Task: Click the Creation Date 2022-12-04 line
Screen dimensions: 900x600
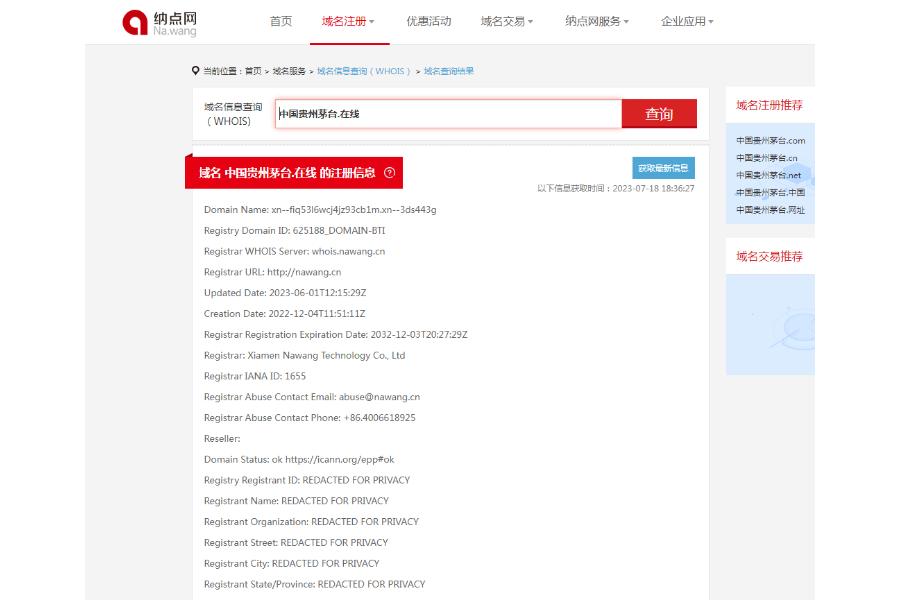Action: tap(285, 313)
